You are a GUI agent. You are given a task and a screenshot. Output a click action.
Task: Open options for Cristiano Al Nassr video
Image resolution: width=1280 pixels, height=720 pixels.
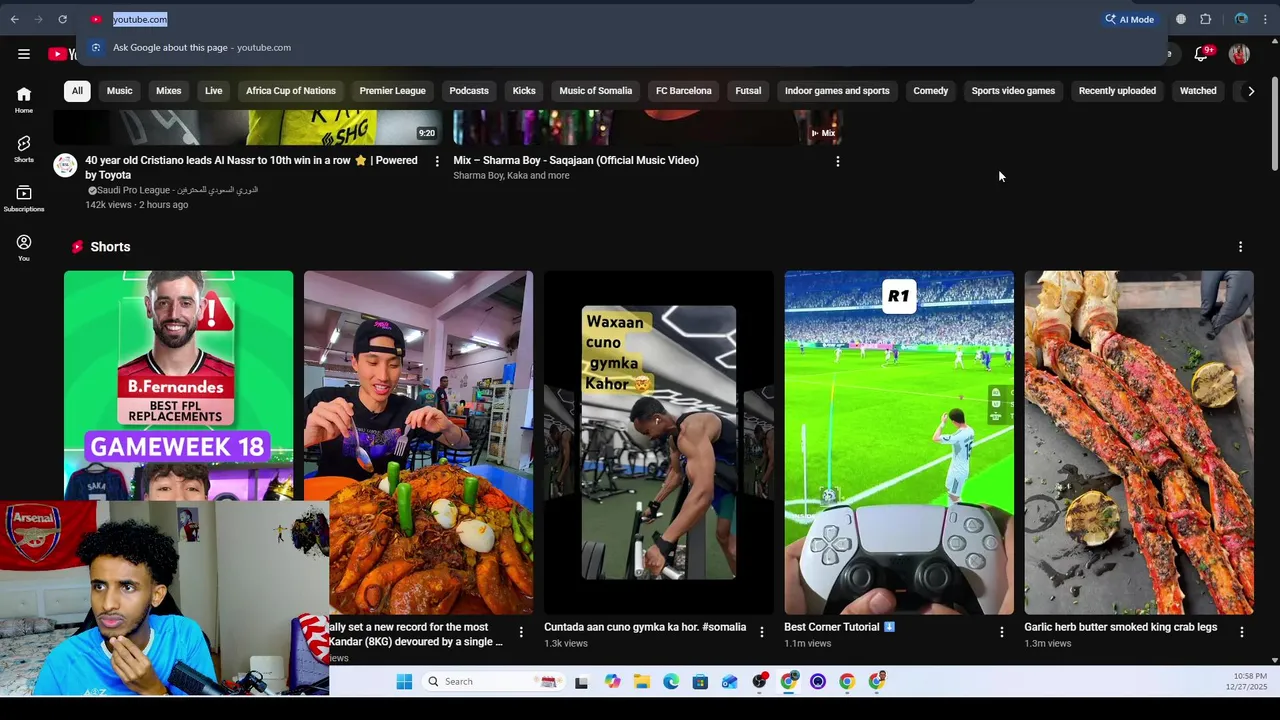tap(437, 161)
